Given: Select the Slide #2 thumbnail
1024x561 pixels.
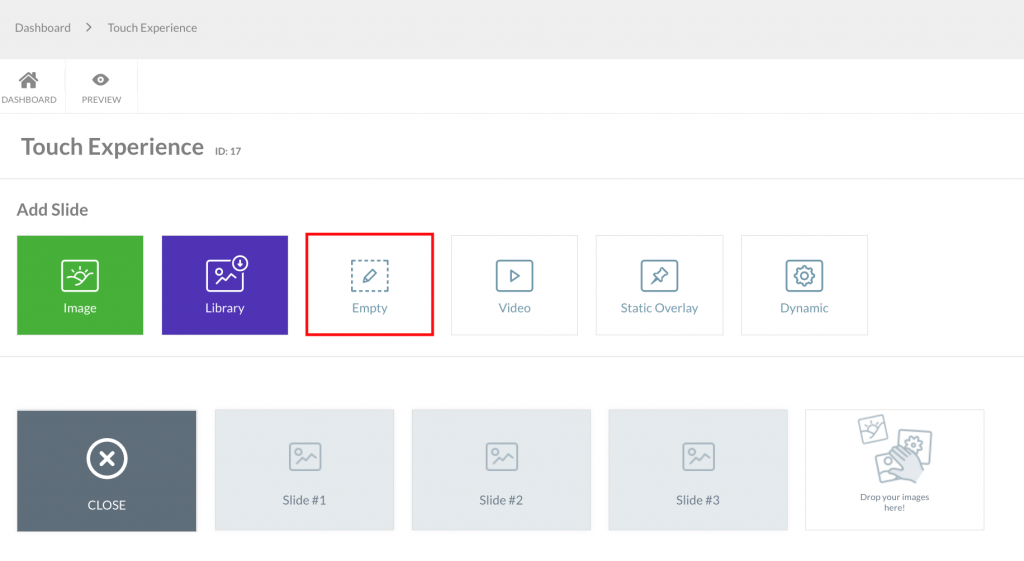Looking at the screenshot, I should 501,470.
